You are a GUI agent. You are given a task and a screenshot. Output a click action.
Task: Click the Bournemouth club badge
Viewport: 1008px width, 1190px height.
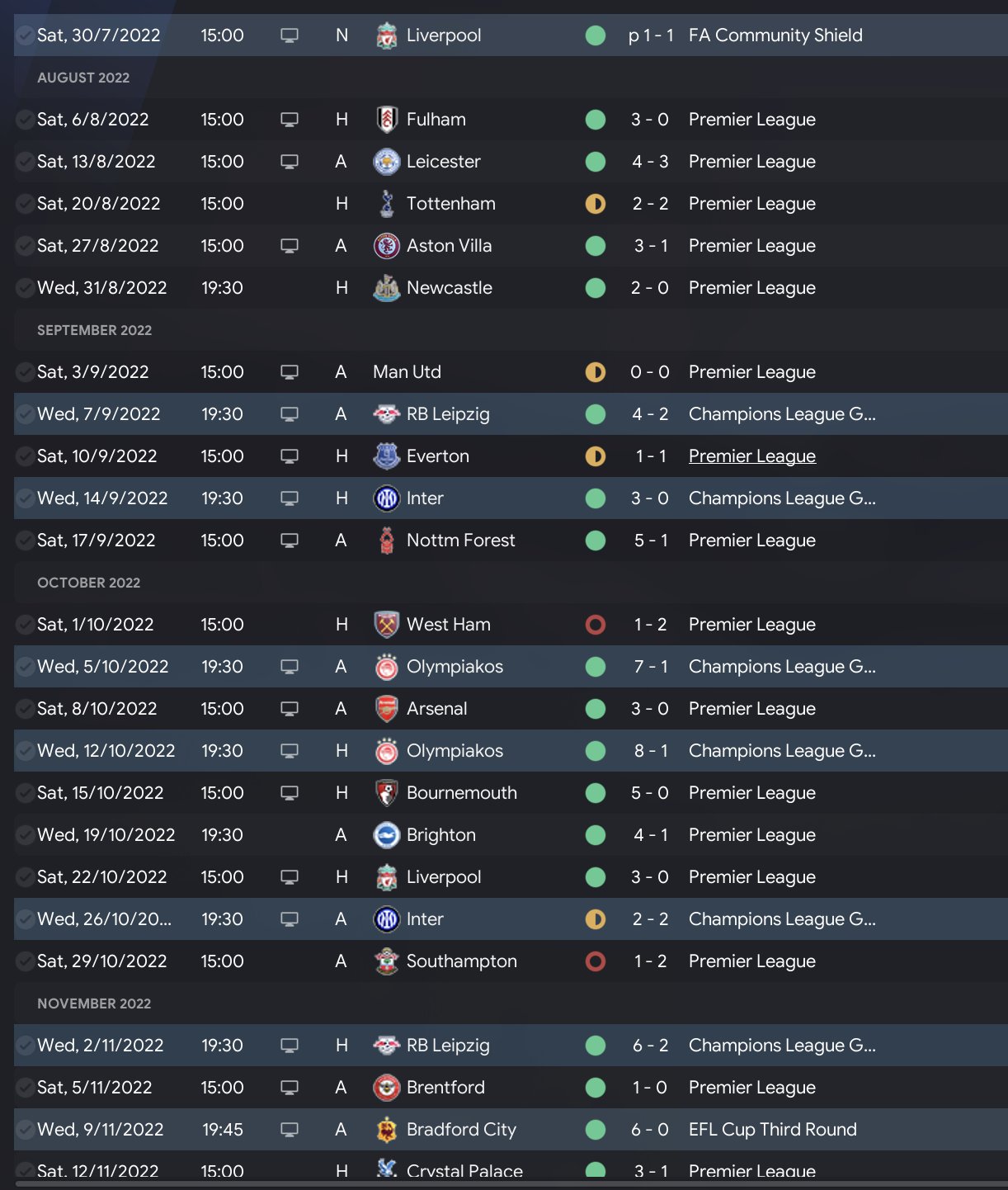pyautogui.click(x=386, y=793)
